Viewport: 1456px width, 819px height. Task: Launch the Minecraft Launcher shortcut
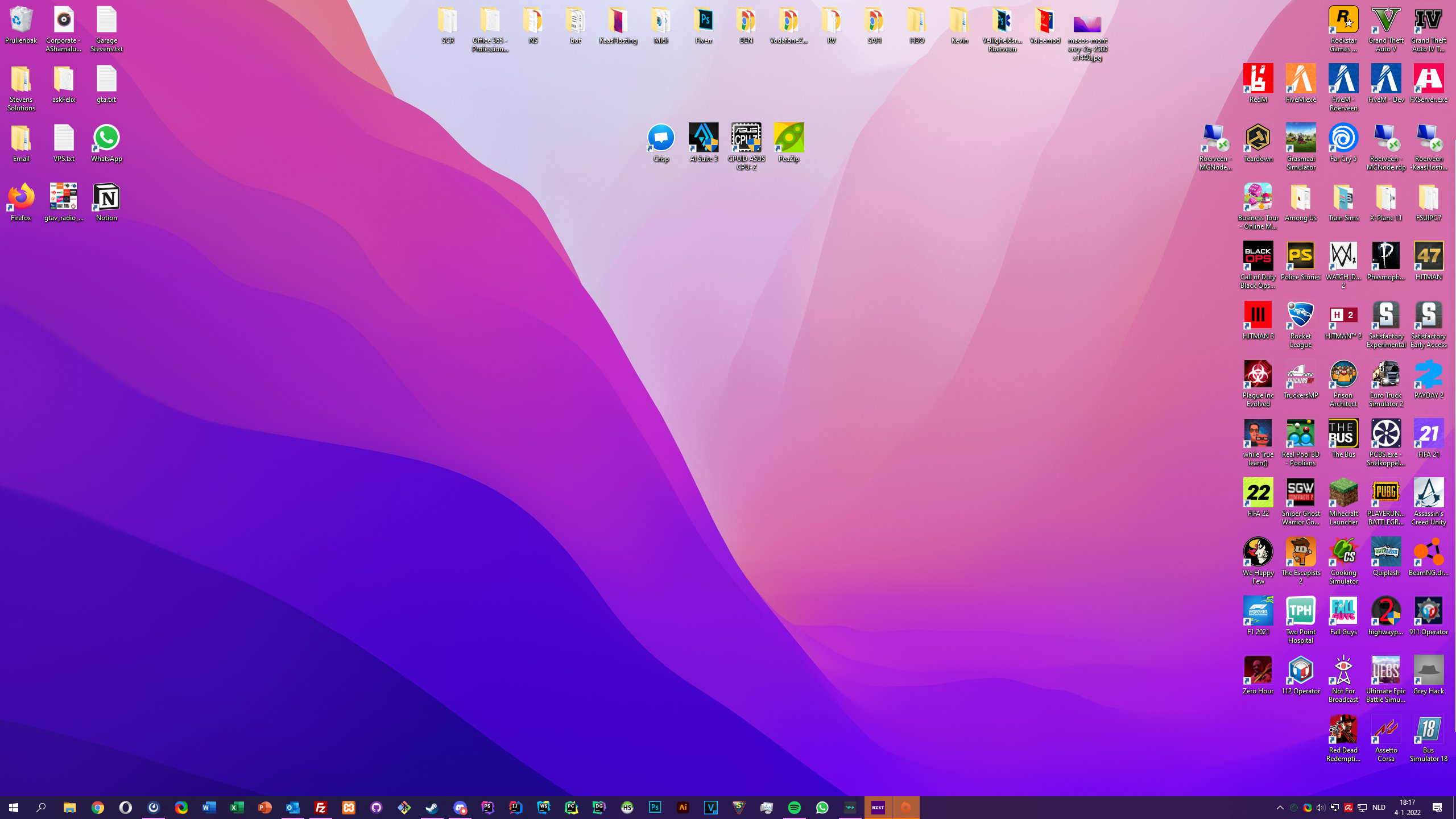(x=1343, y=493)
